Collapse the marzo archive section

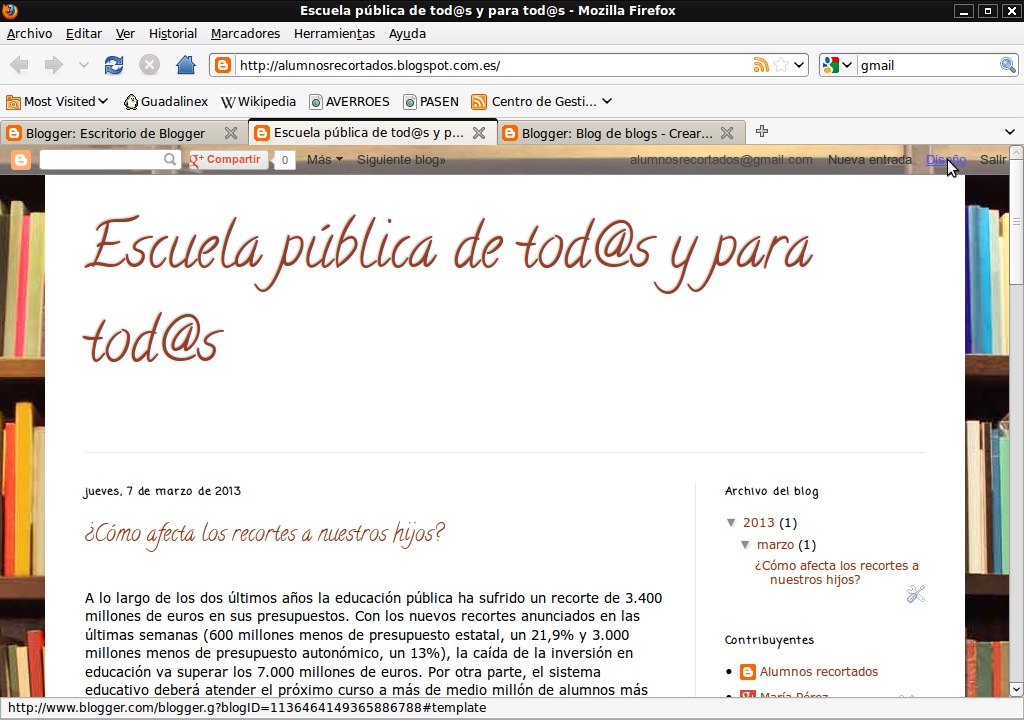pos(745,544)
